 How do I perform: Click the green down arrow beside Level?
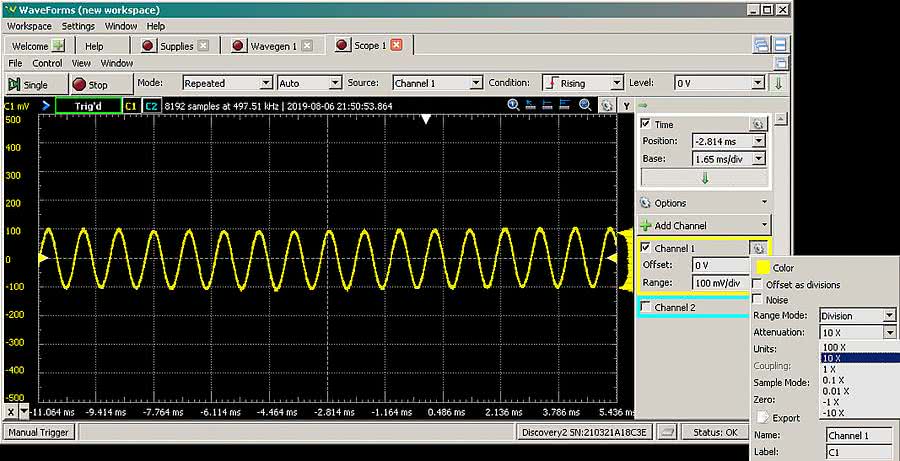point(778,83)
